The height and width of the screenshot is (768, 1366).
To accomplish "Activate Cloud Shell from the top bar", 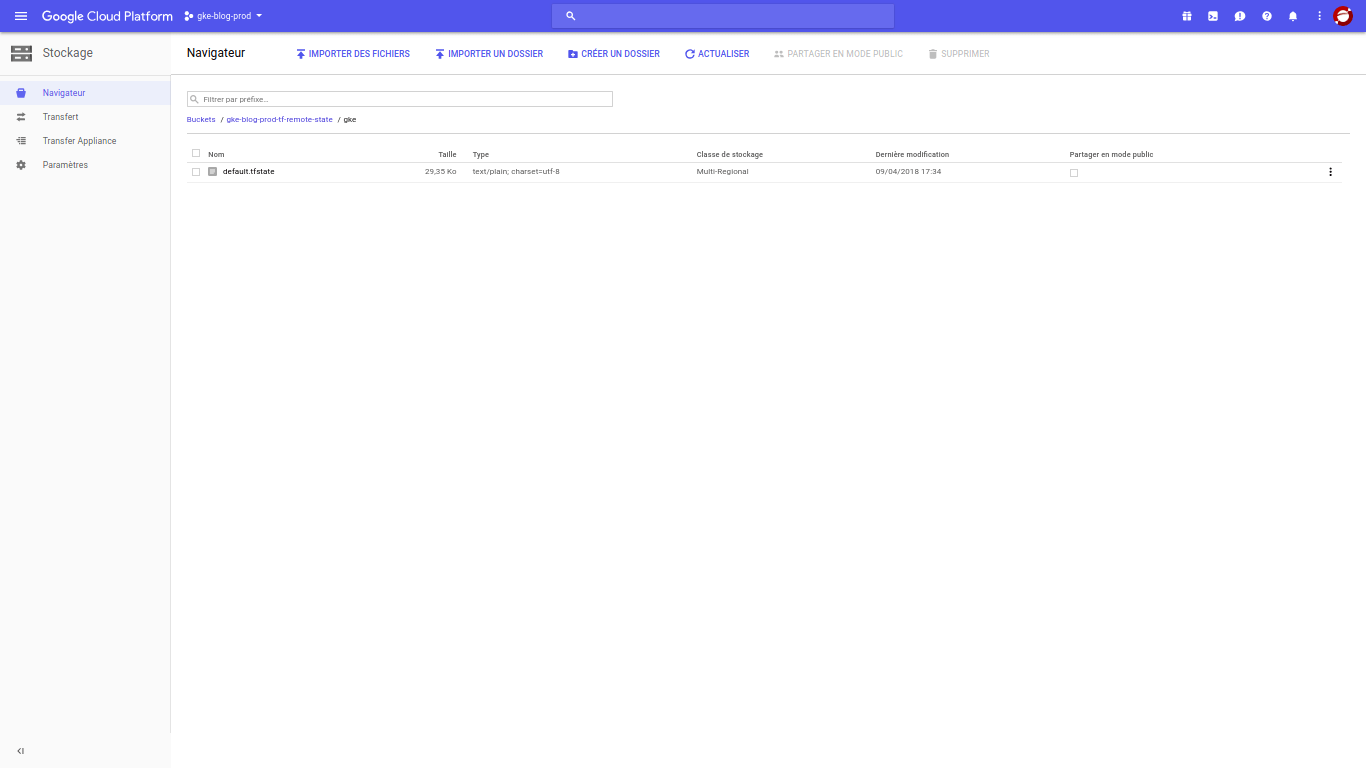I will (1213, 16).
